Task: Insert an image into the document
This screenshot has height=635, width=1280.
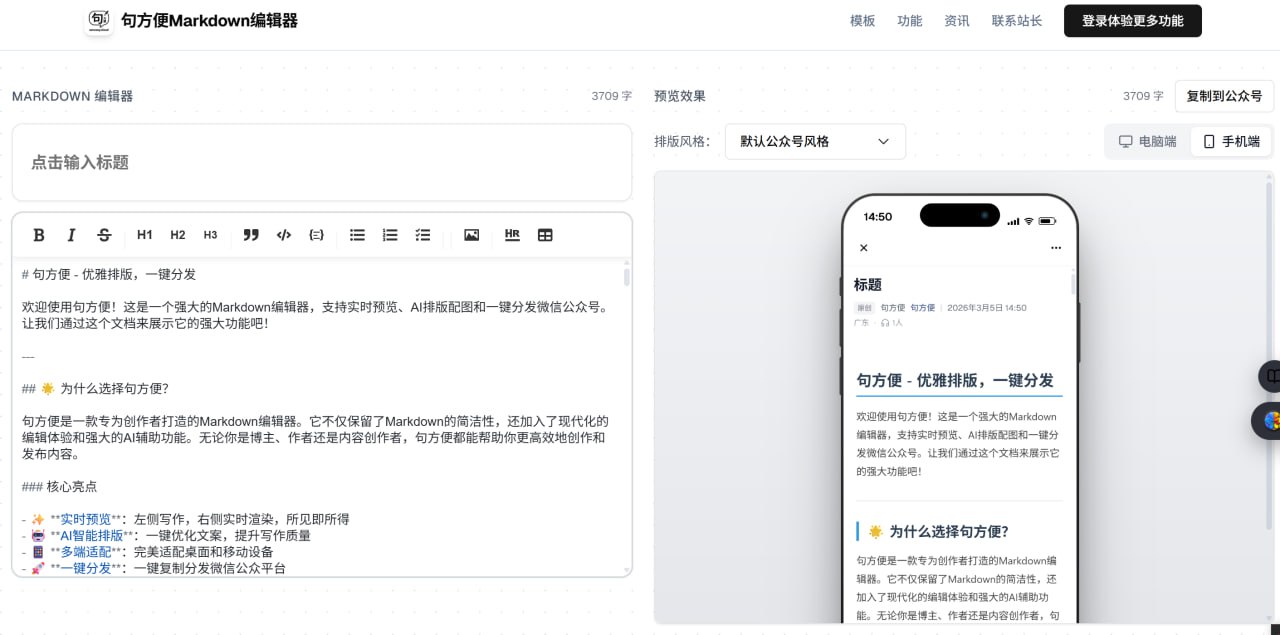Action: (x=471, y=235)
